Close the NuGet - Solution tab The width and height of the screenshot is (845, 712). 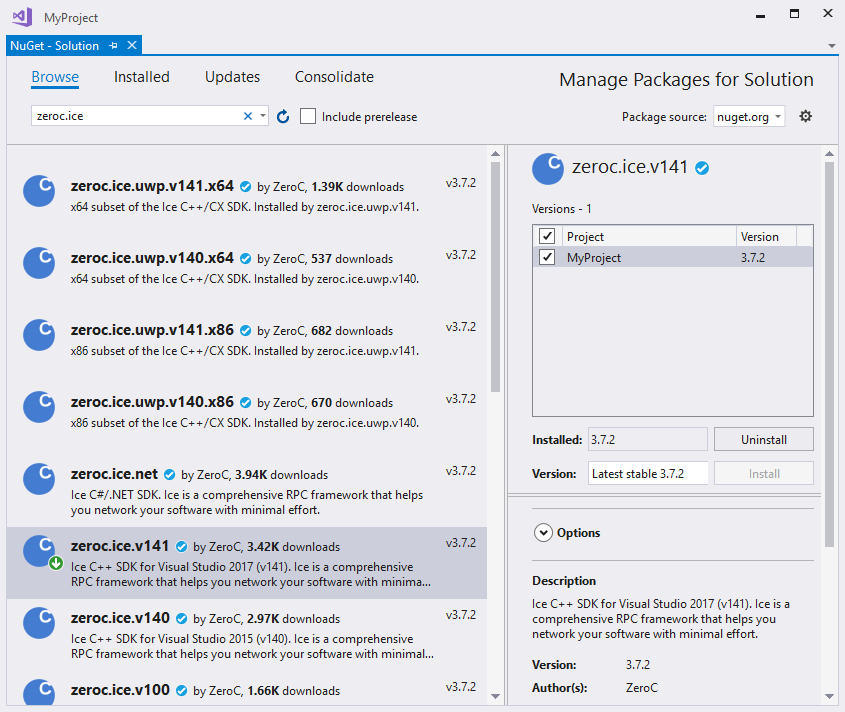click(x=131, y=45)
